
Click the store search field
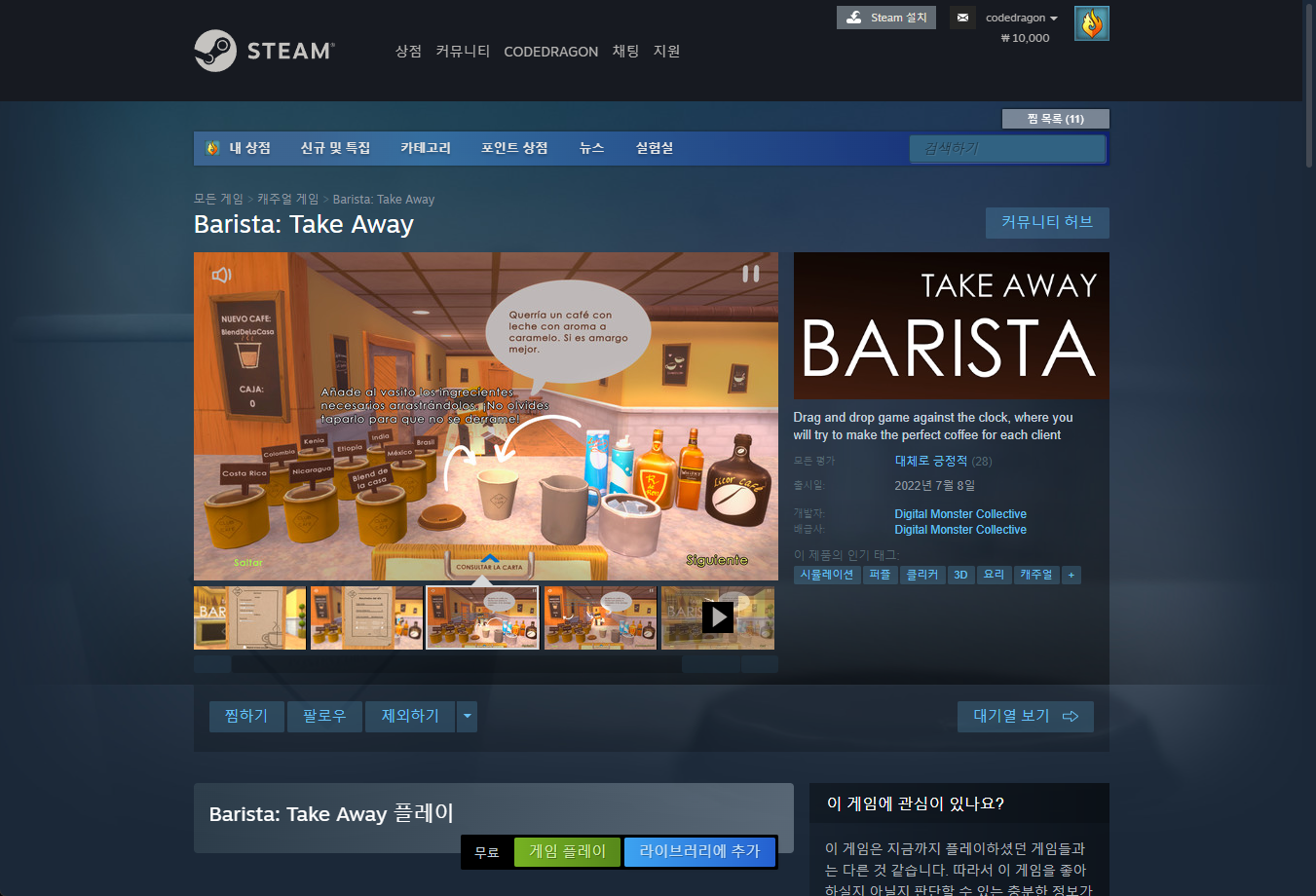(1007, 148)
